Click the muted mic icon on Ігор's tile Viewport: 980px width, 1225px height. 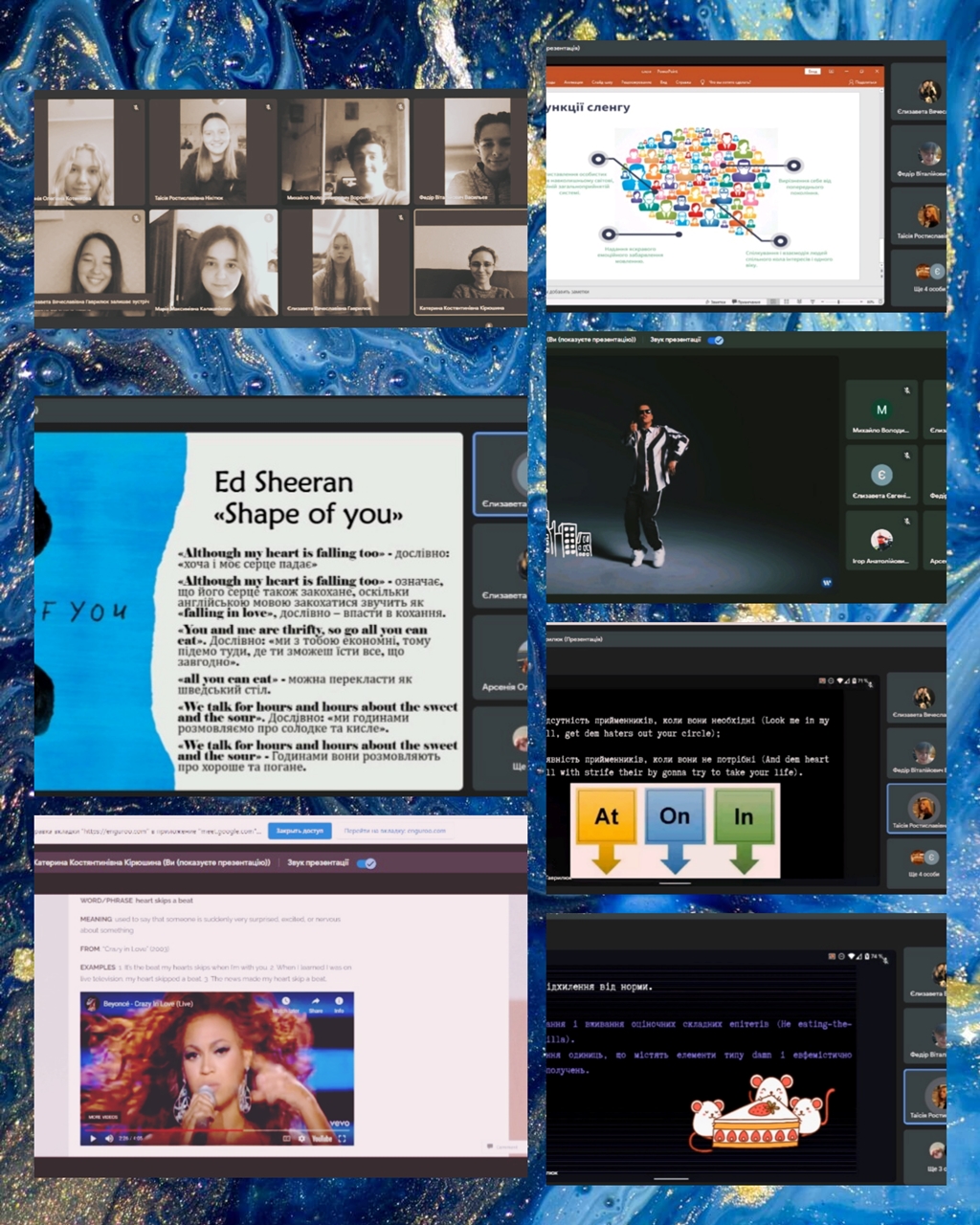pyautogui.click(x=906, y=520)
